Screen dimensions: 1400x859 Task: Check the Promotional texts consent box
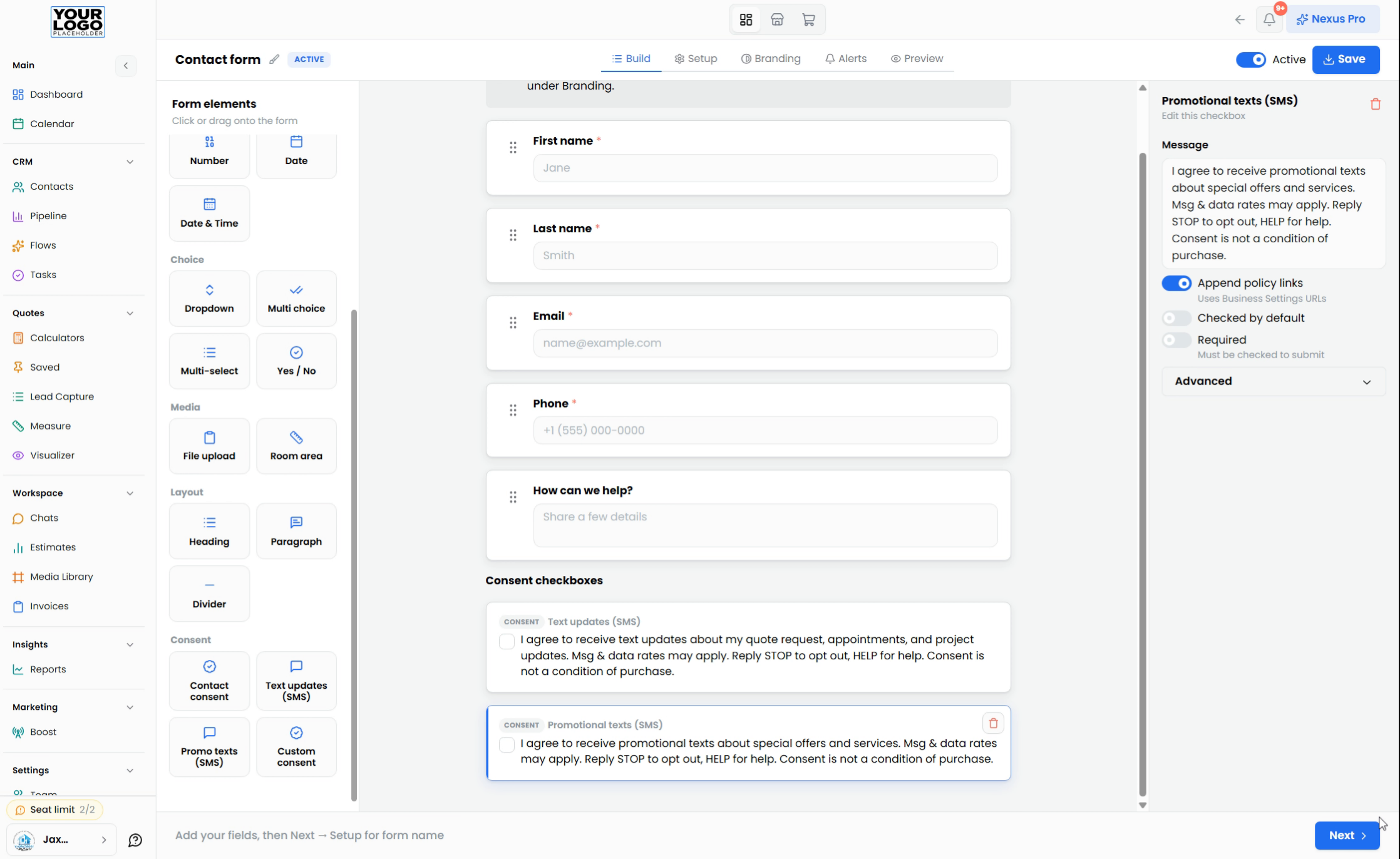[507, 745]
